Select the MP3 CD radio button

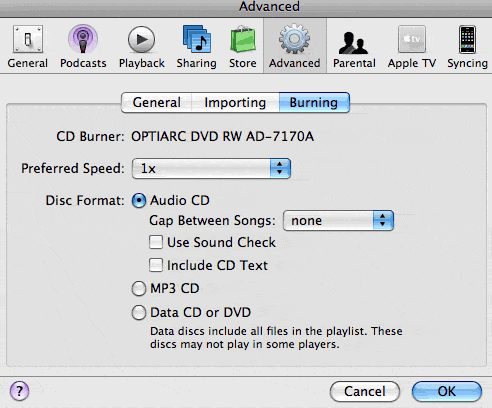pos(139,289)
